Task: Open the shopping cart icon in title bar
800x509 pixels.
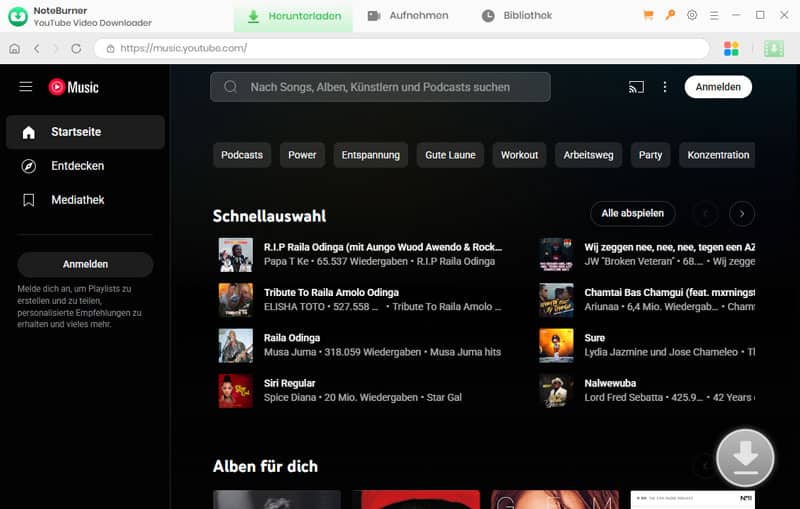Action: pyautogui.click(x=648, y=15)
